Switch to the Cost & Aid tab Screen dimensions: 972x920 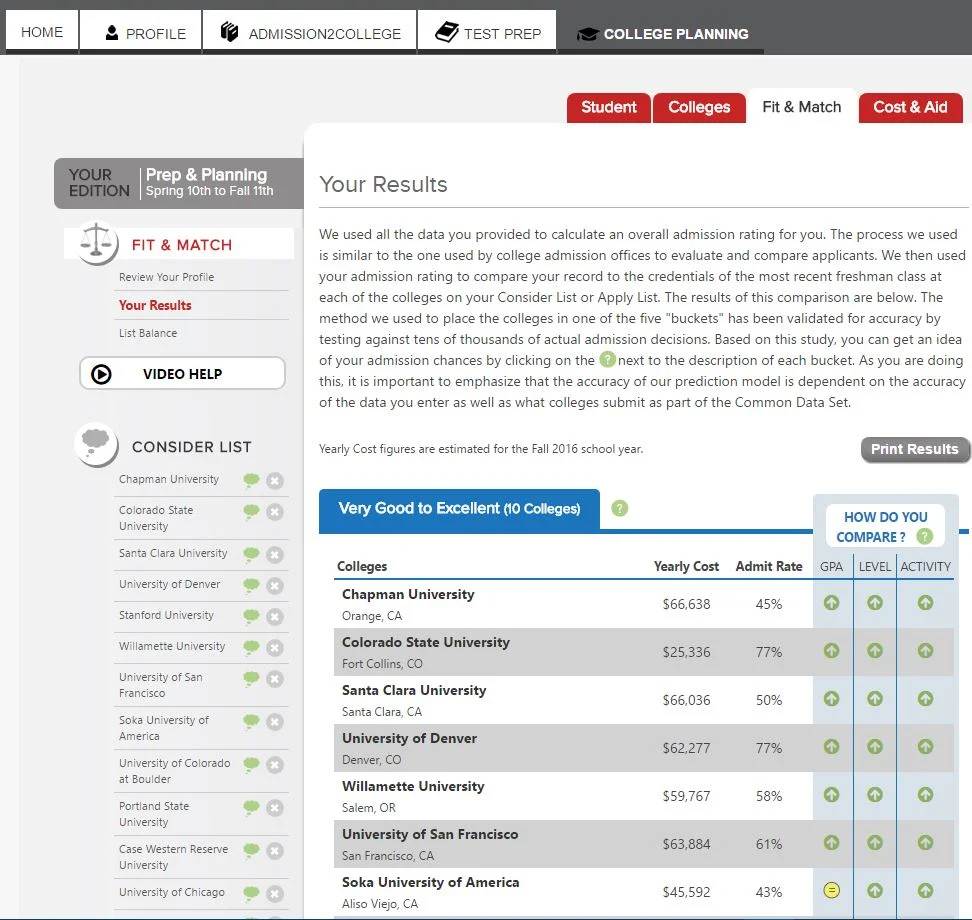(x=910, y=107)
